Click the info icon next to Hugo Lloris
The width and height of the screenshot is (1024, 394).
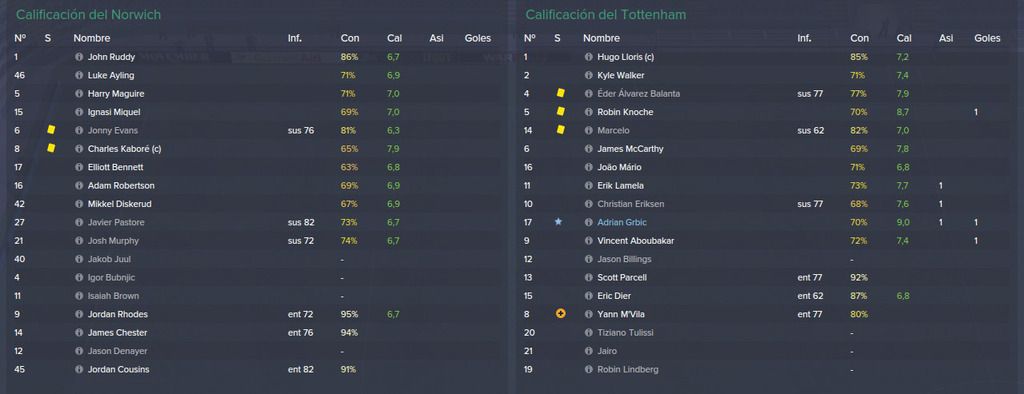588,57
